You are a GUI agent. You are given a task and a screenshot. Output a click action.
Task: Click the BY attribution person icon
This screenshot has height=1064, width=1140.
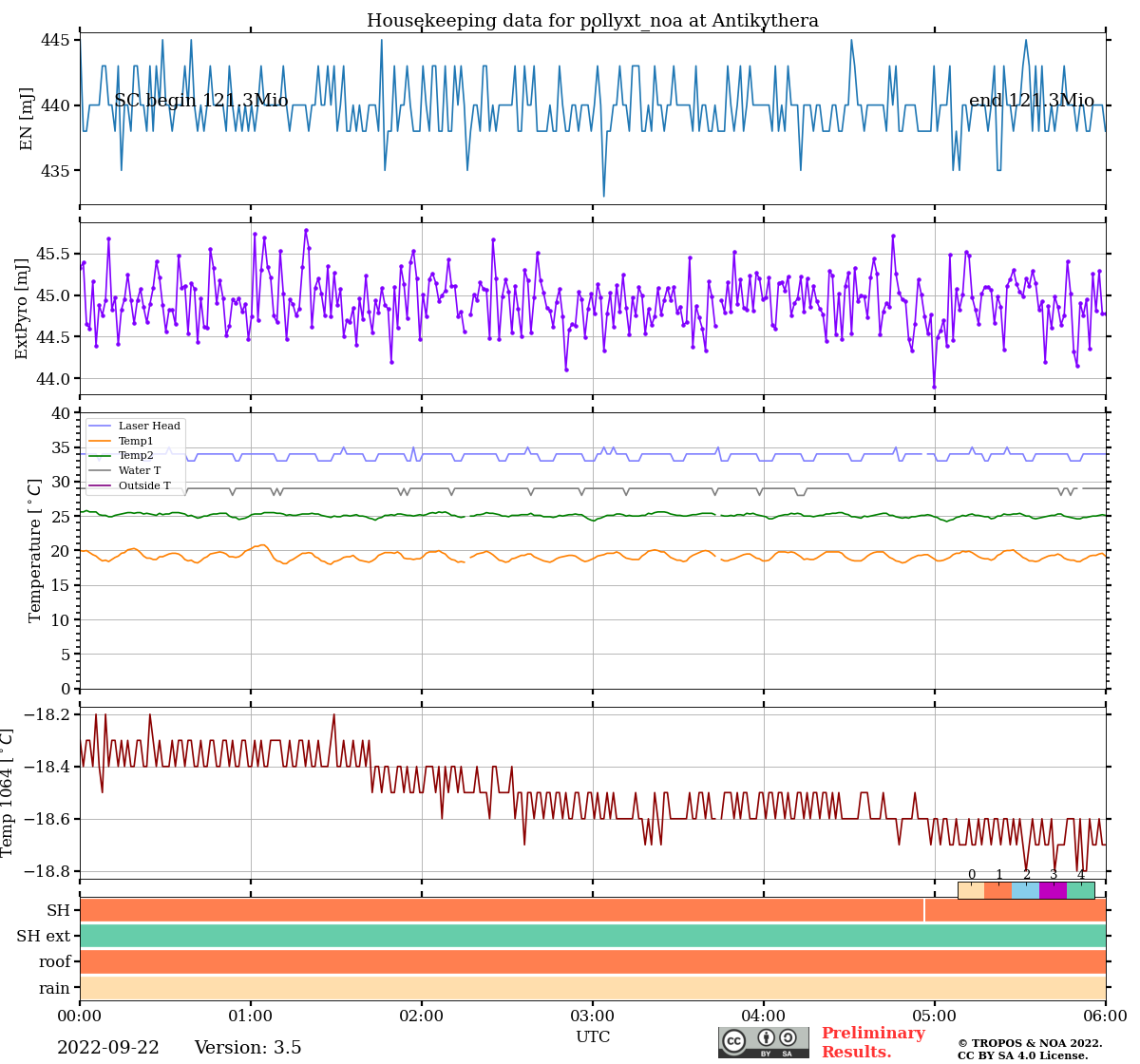coord(766,1037)
